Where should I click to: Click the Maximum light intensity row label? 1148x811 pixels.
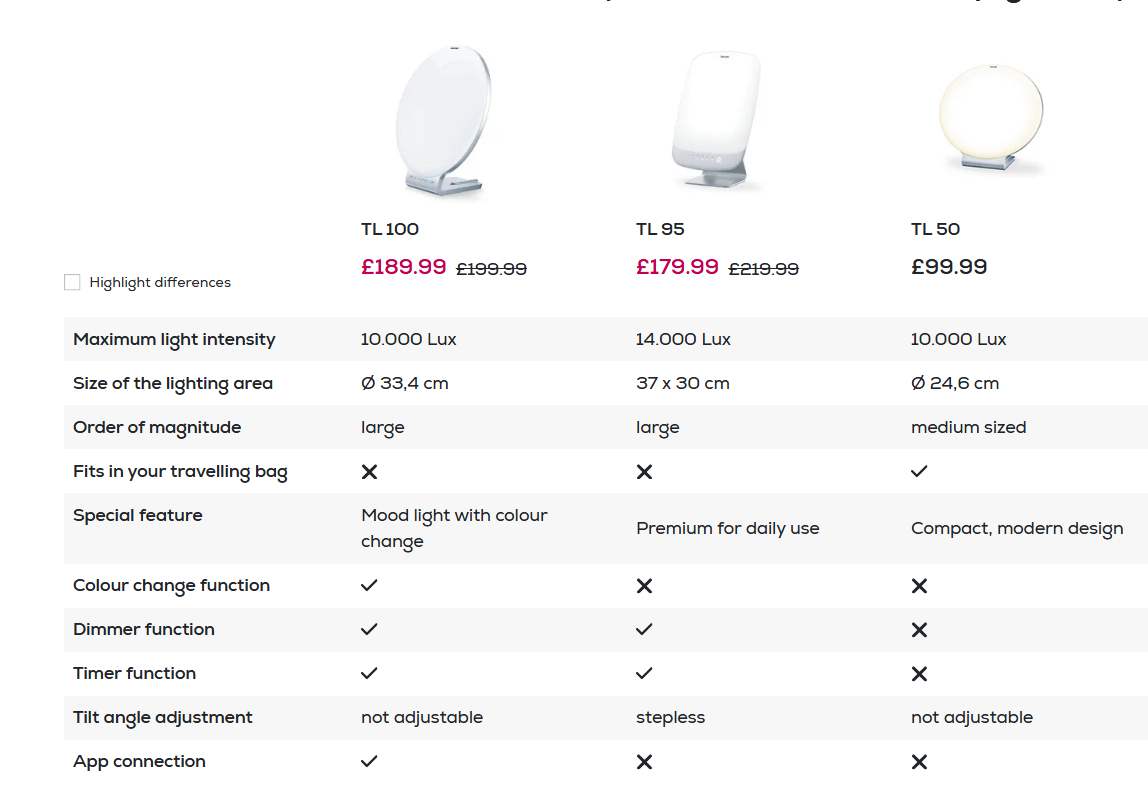(174, 340)
